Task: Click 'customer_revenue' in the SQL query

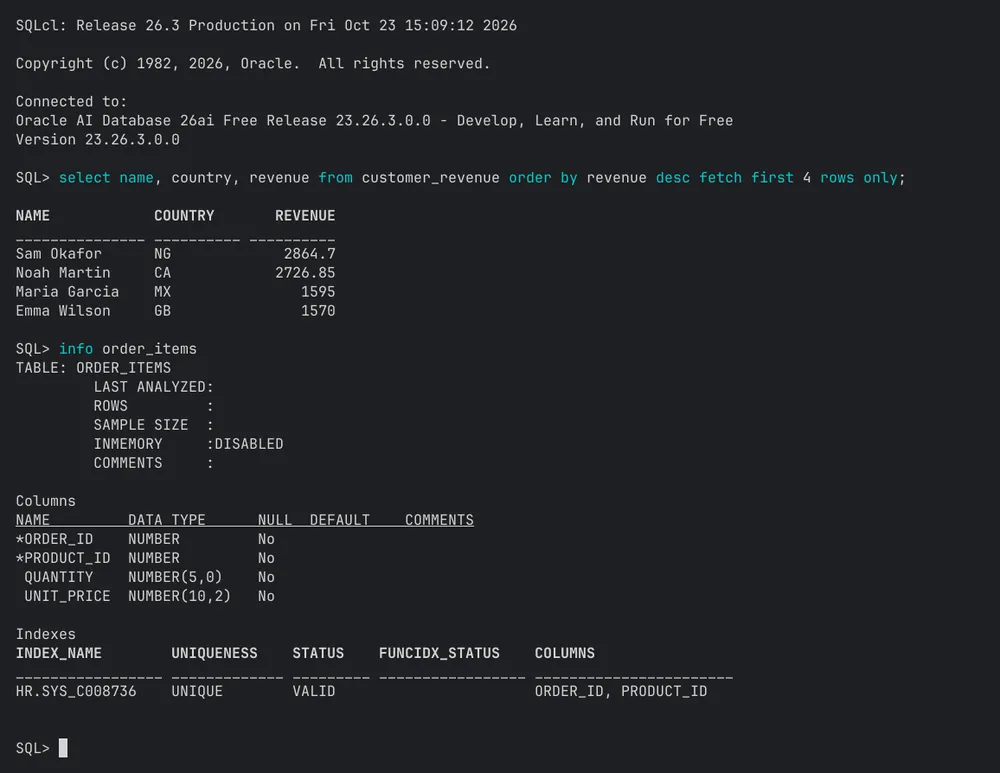Action: tap(430, 178)
